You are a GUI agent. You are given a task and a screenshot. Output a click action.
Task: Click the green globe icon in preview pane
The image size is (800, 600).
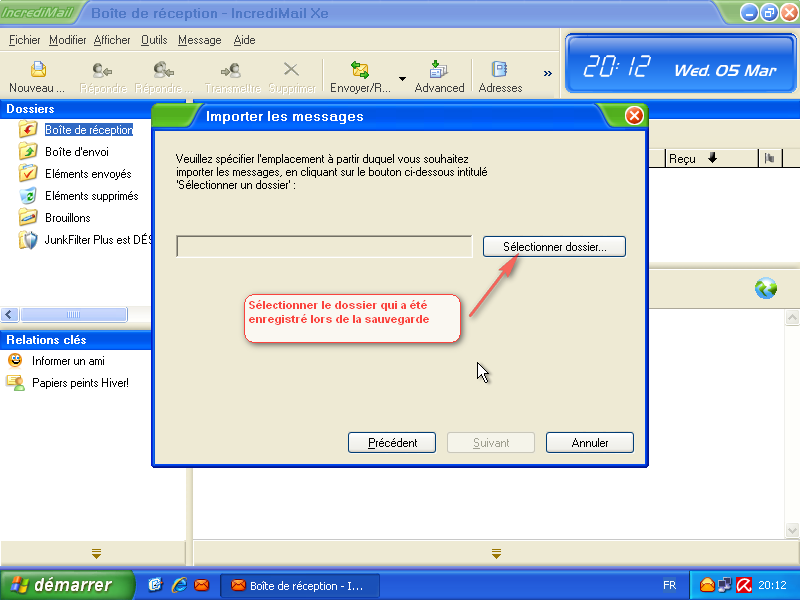point(766,288)
